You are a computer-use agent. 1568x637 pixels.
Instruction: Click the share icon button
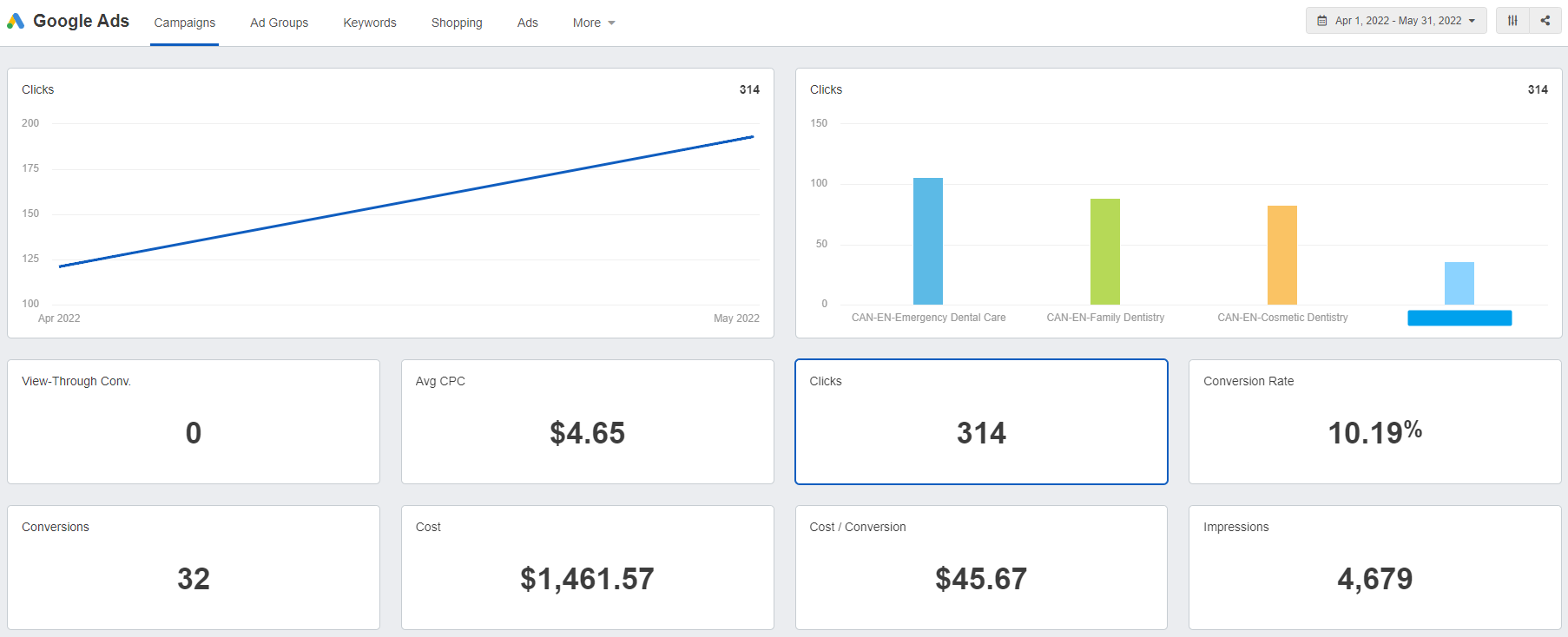(x=1545, y=21)
